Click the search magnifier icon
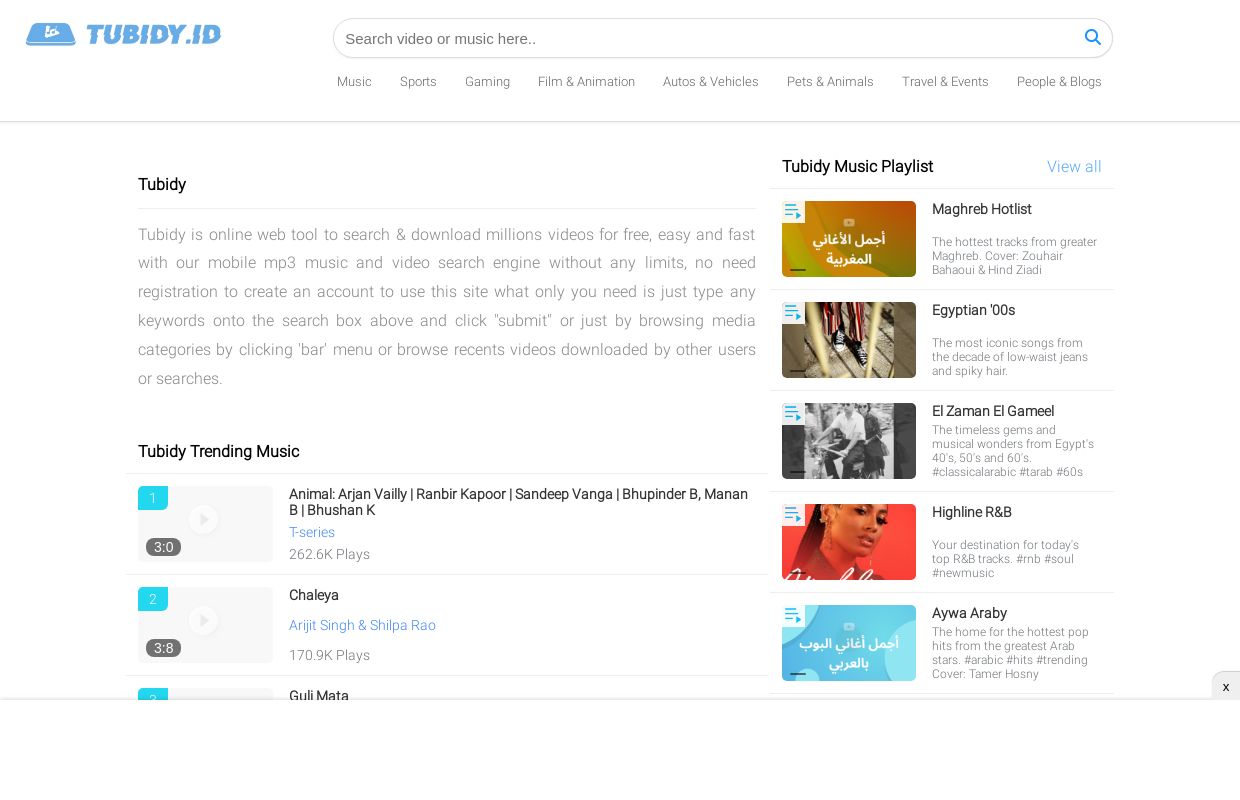This screenshot has width=1240, height=800. 1093,37
